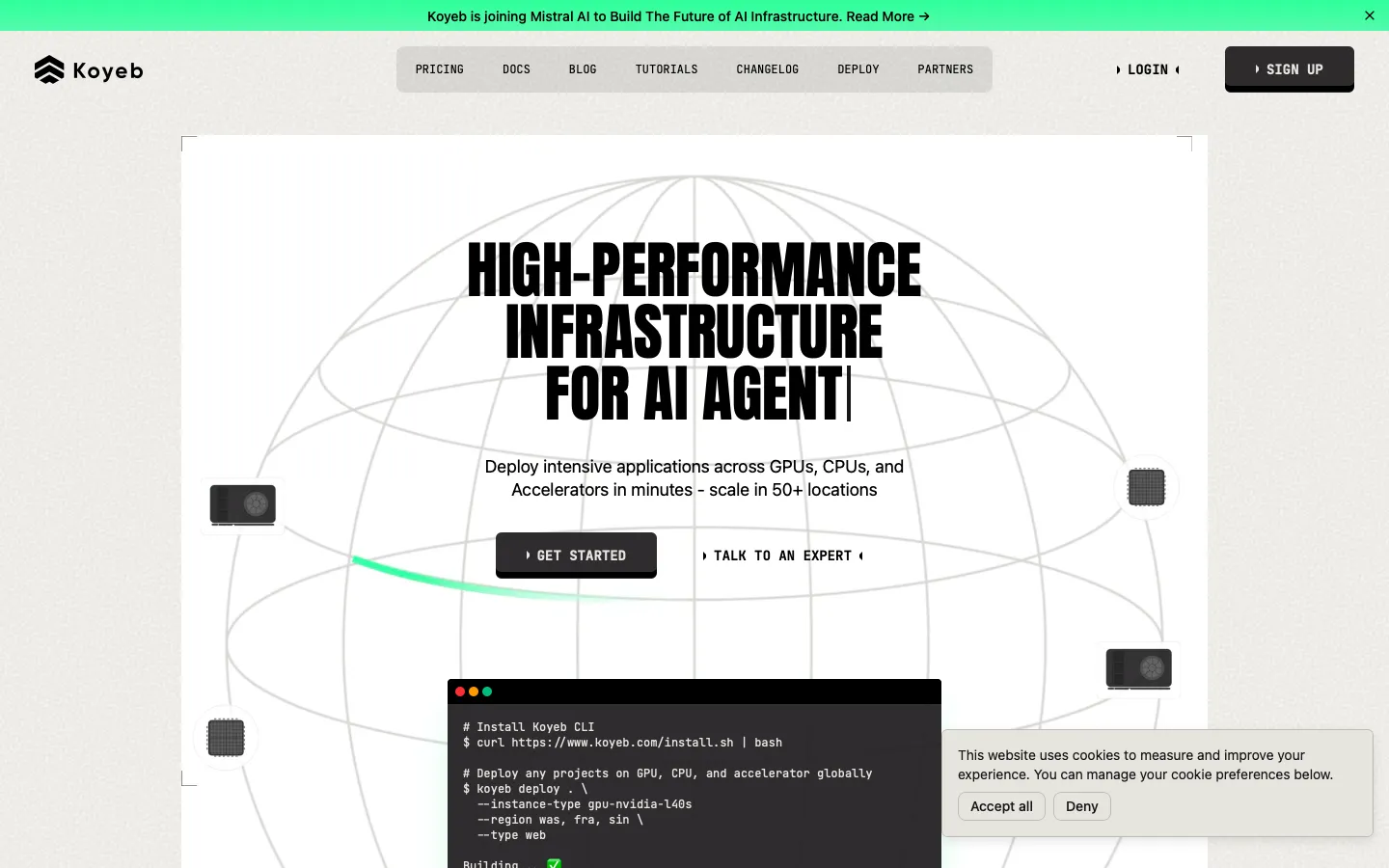Click the Koyeb logo in the header
Screen dimensions: 1389x868
point(89,69)
